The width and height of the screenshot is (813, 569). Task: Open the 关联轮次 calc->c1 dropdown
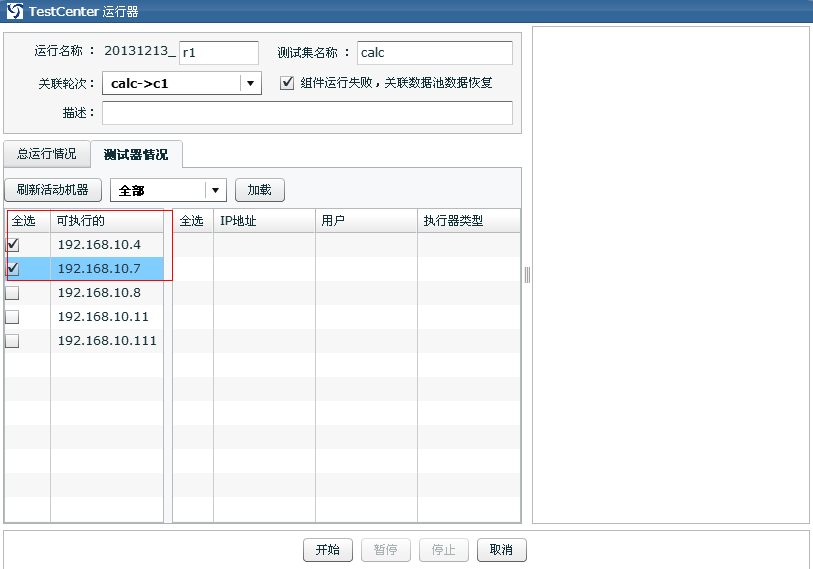click(250, 83)
